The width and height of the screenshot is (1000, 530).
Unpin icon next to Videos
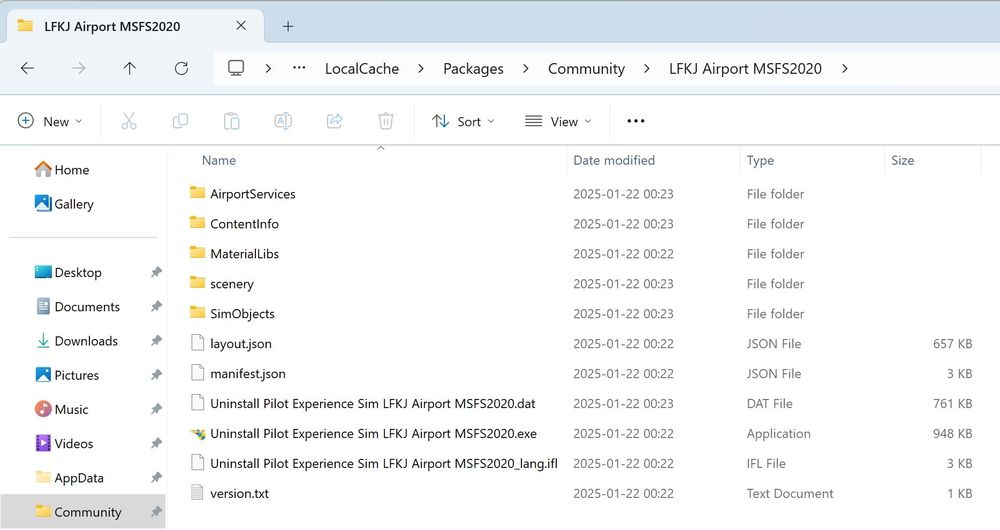(156, 444)
